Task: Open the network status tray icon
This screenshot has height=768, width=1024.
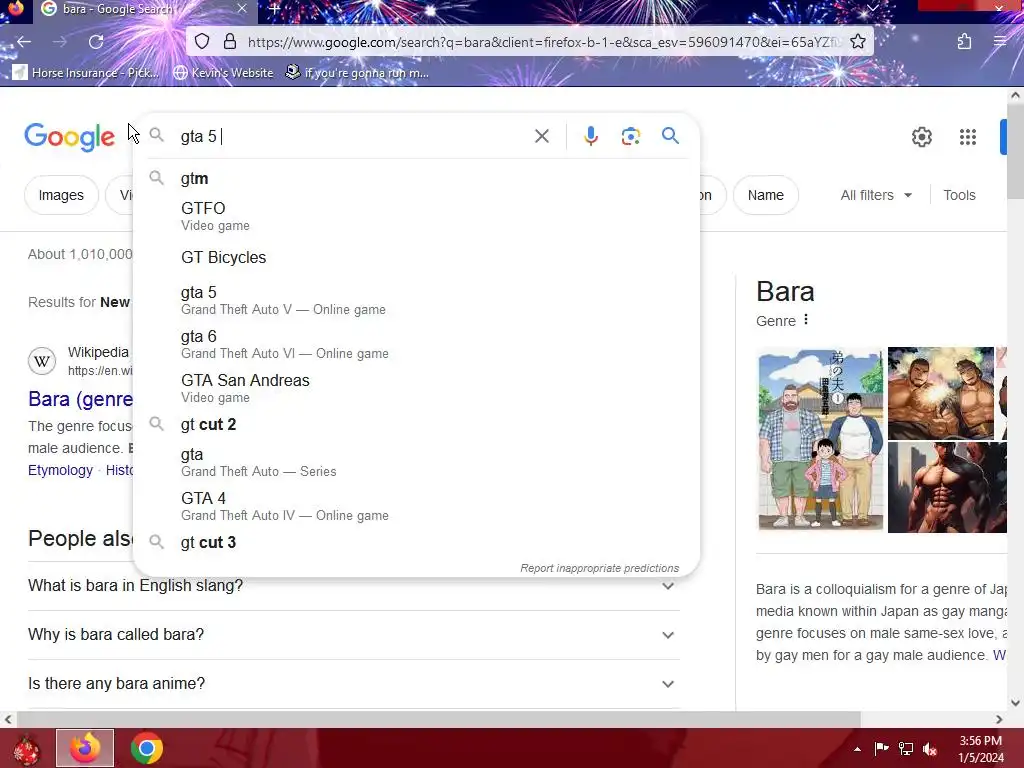Action: point(906,748)
